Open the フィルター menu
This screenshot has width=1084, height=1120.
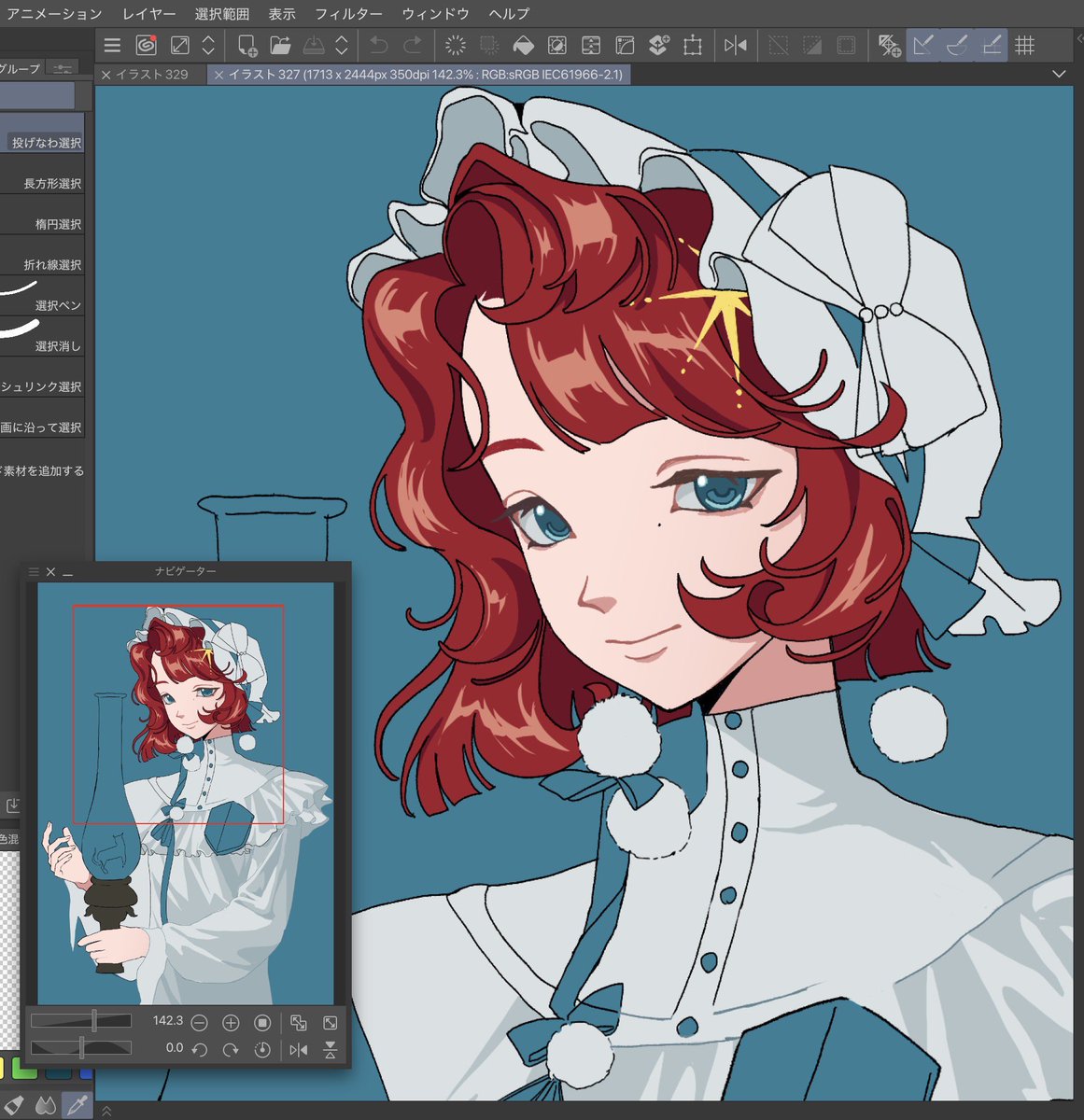348,14
